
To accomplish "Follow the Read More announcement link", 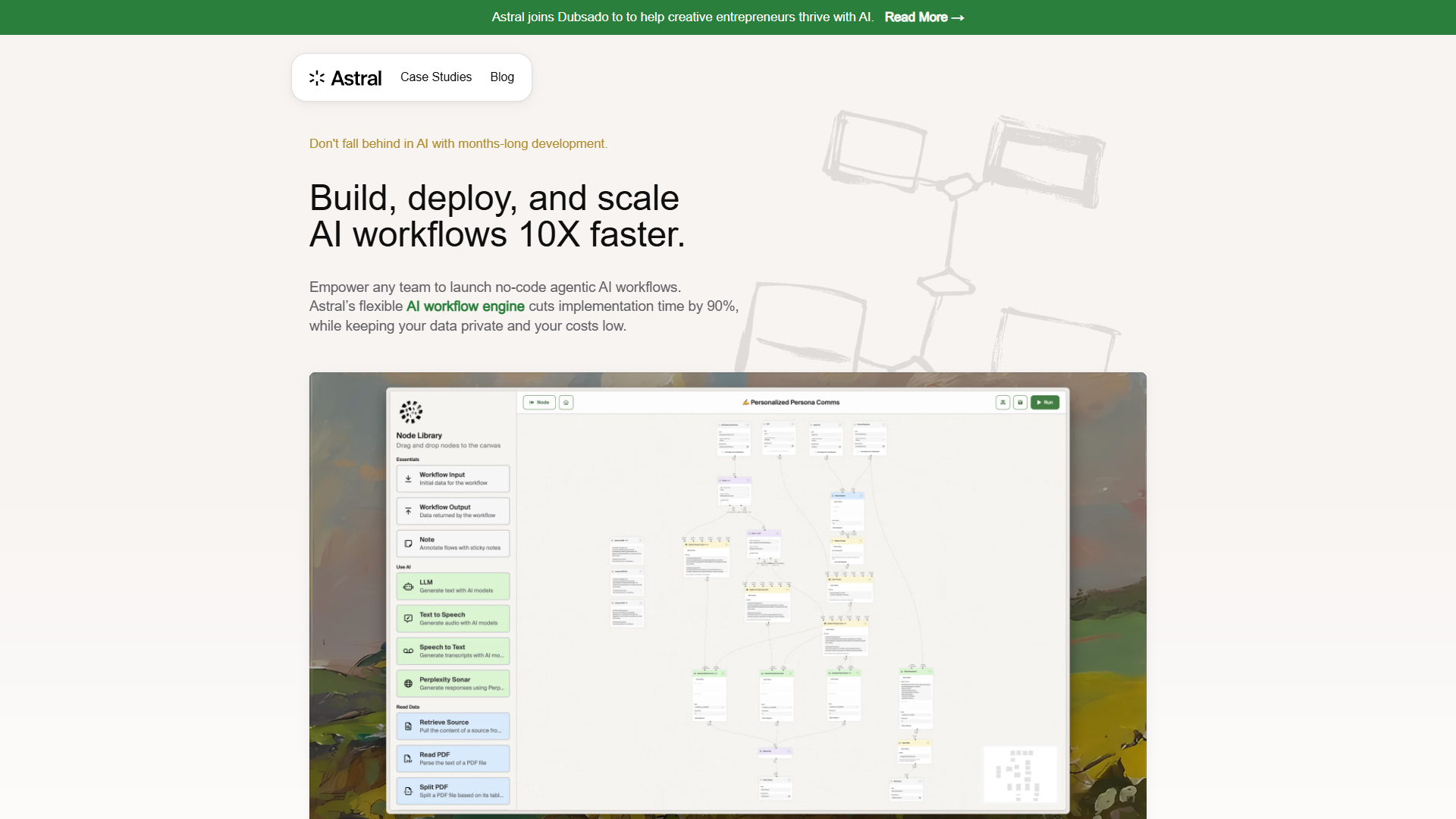I will click(924, 17).
